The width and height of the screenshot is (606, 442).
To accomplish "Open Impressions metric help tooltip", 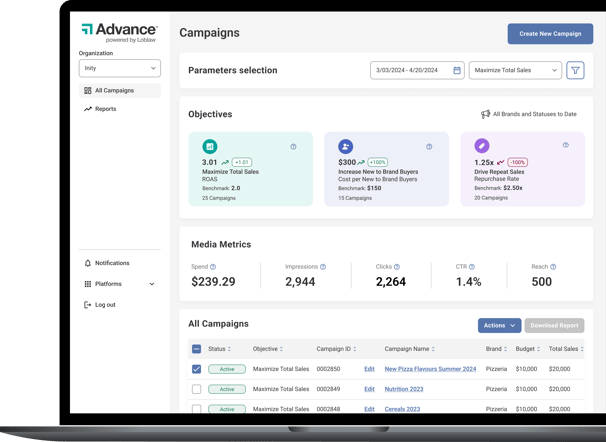I will (323, 267).
